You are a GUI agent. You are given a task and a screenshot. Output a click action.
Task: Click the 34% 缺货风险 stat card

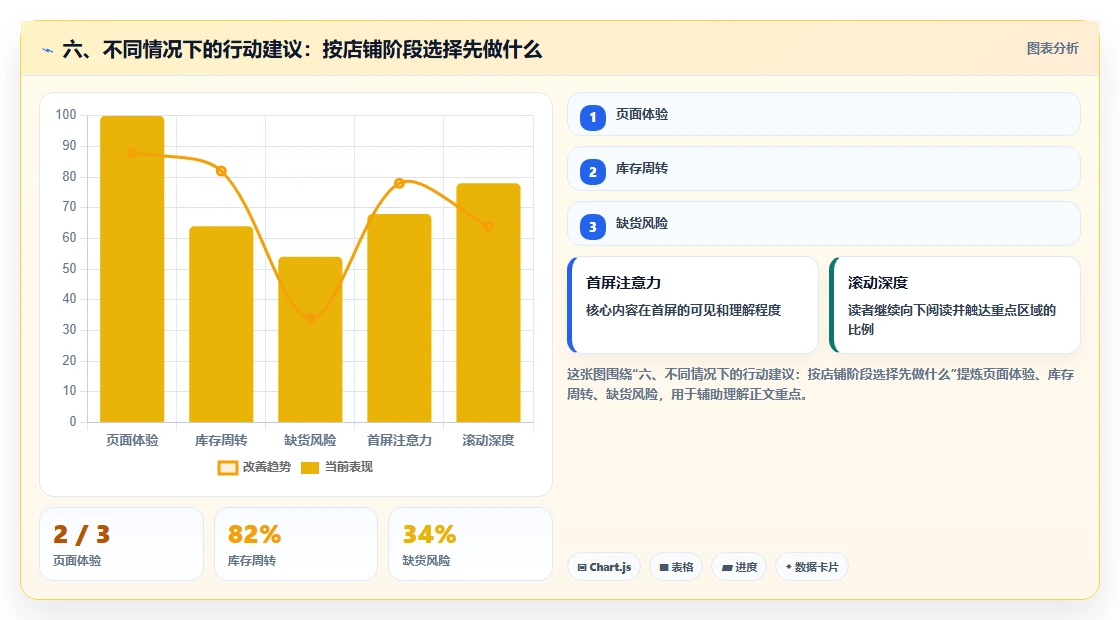(x=470, y=544)
